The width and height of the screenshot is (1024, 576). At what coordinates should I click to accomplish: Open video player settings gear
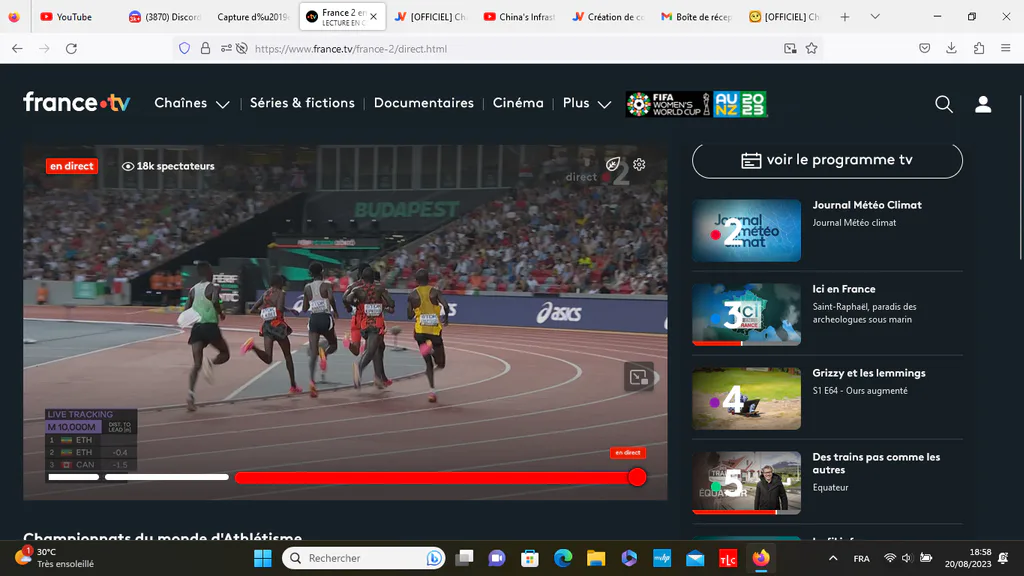(639, 165)
